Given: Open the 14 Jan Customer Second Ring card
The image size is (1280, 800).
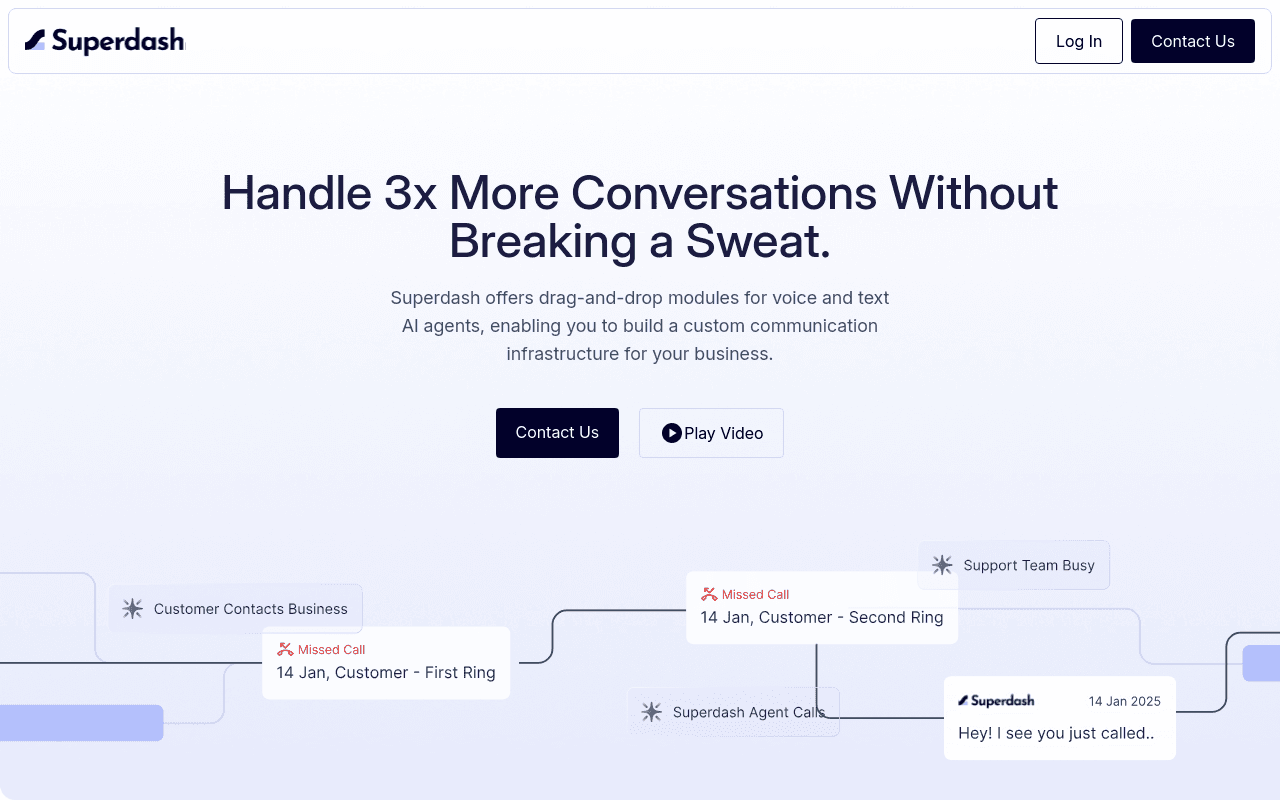Looking at the screenshot, I should (822, 608).
